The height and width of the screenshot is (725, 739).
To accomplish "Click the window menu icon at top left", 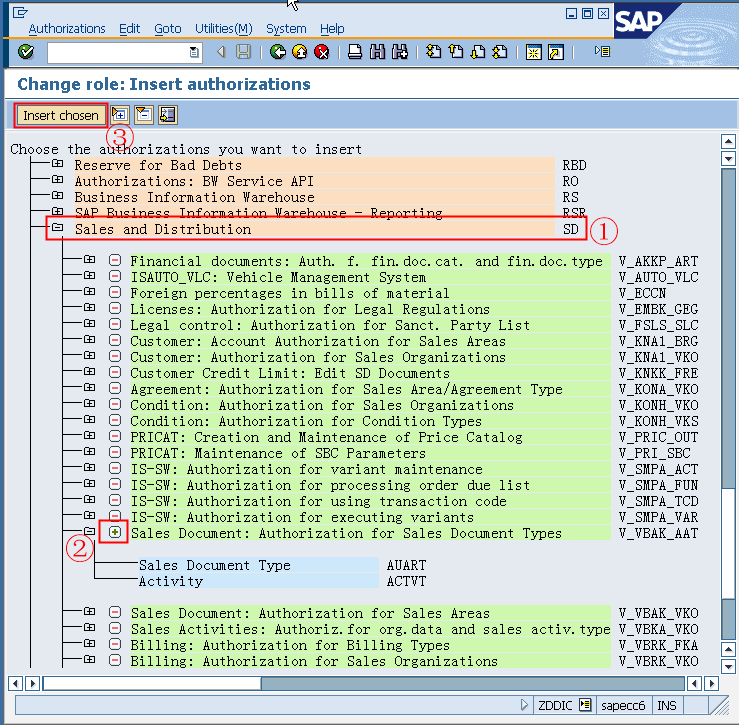I will click(20, 12).
